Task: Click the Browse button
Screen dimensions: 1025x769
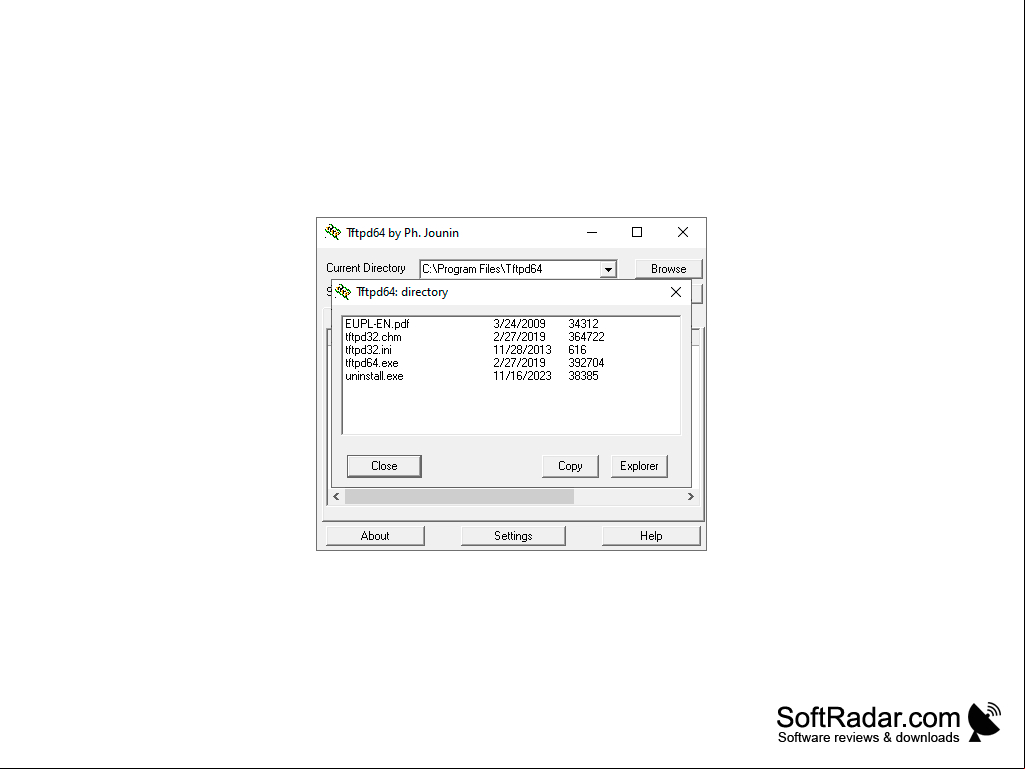Action: pos(668,269)
